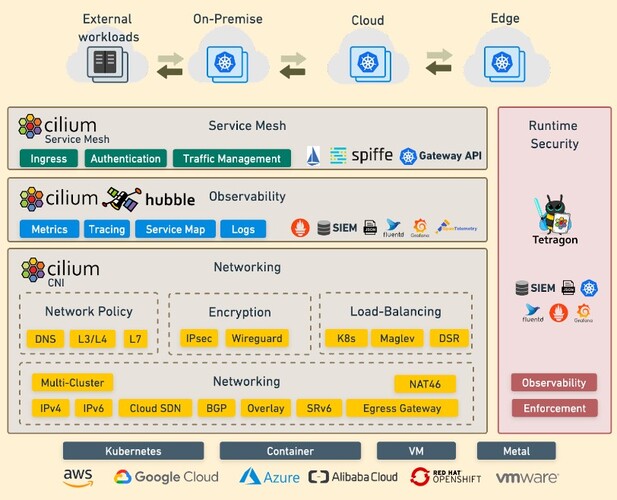The height and width of the screenshot is (500, 617).
Task: Click Prometheus icon under Runtime Security
Action: tap(558, 313)
